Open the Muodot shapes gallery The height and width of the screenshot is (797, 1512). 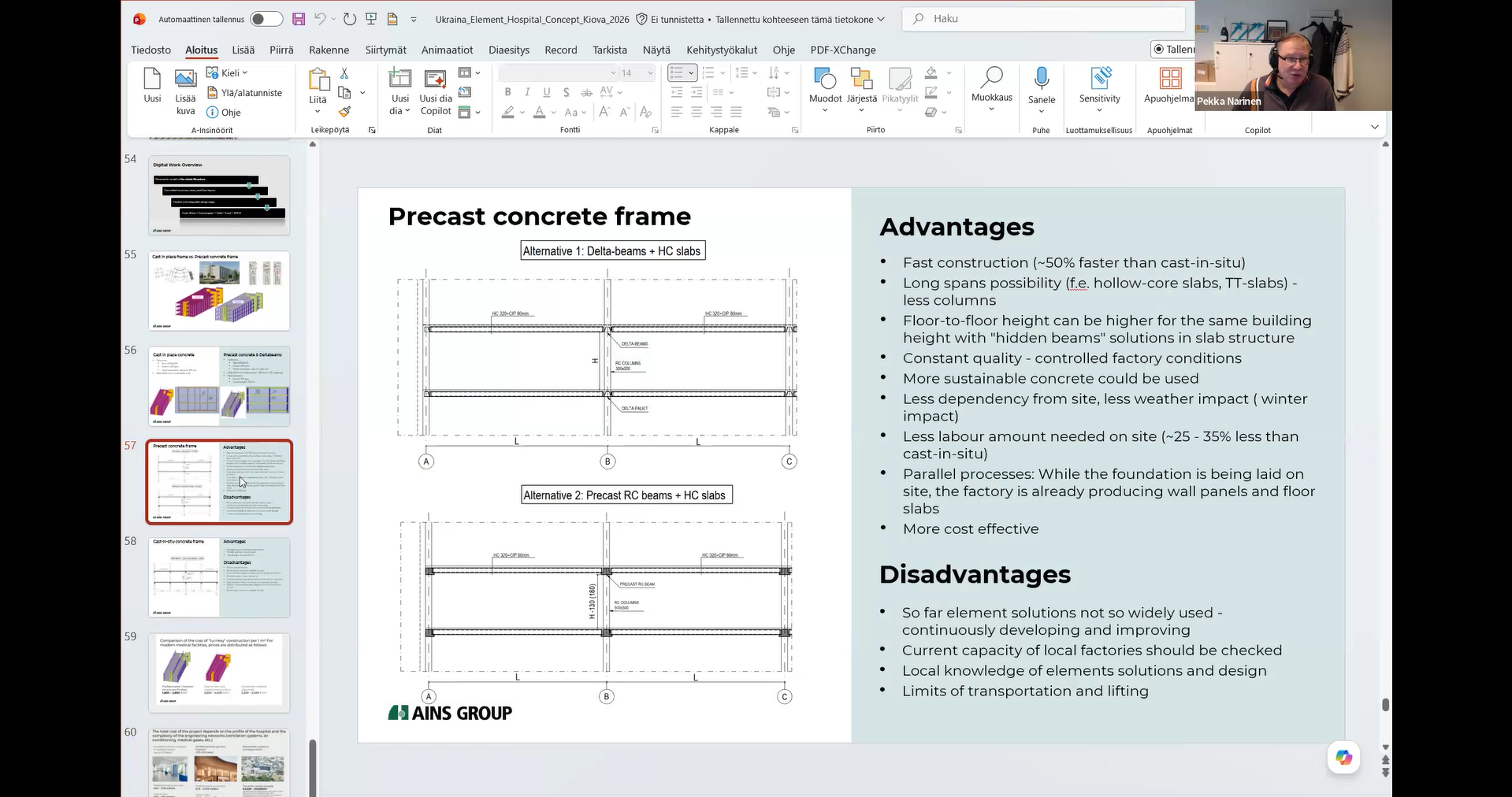825,90
